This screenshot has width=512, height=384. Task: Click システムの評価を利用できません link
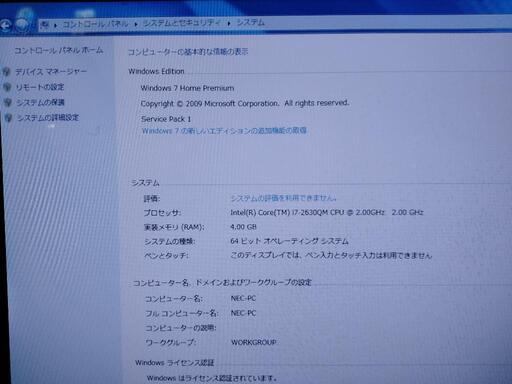pos(283,198)
